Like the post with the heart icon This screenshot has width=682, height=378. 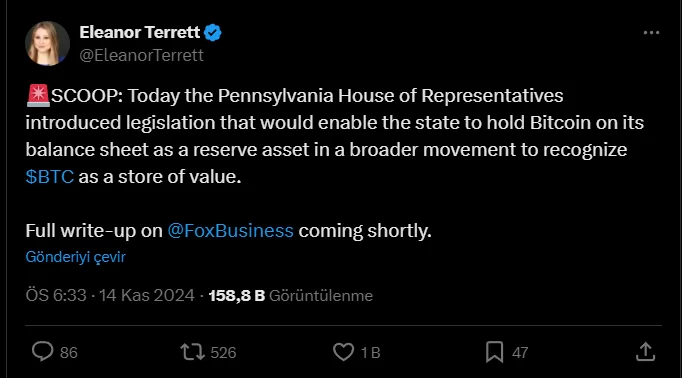[x=344, y=352]
